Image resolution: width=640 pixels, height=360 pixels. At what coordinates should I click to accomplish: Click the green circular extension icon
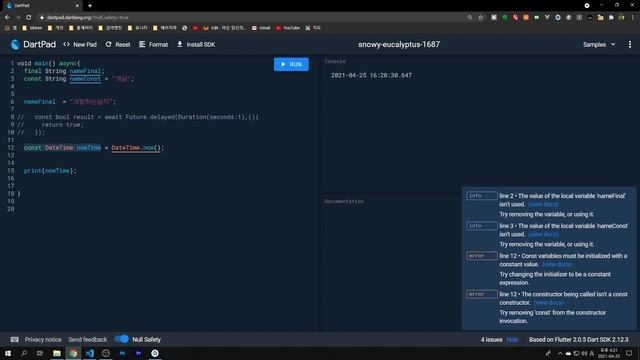504,18
